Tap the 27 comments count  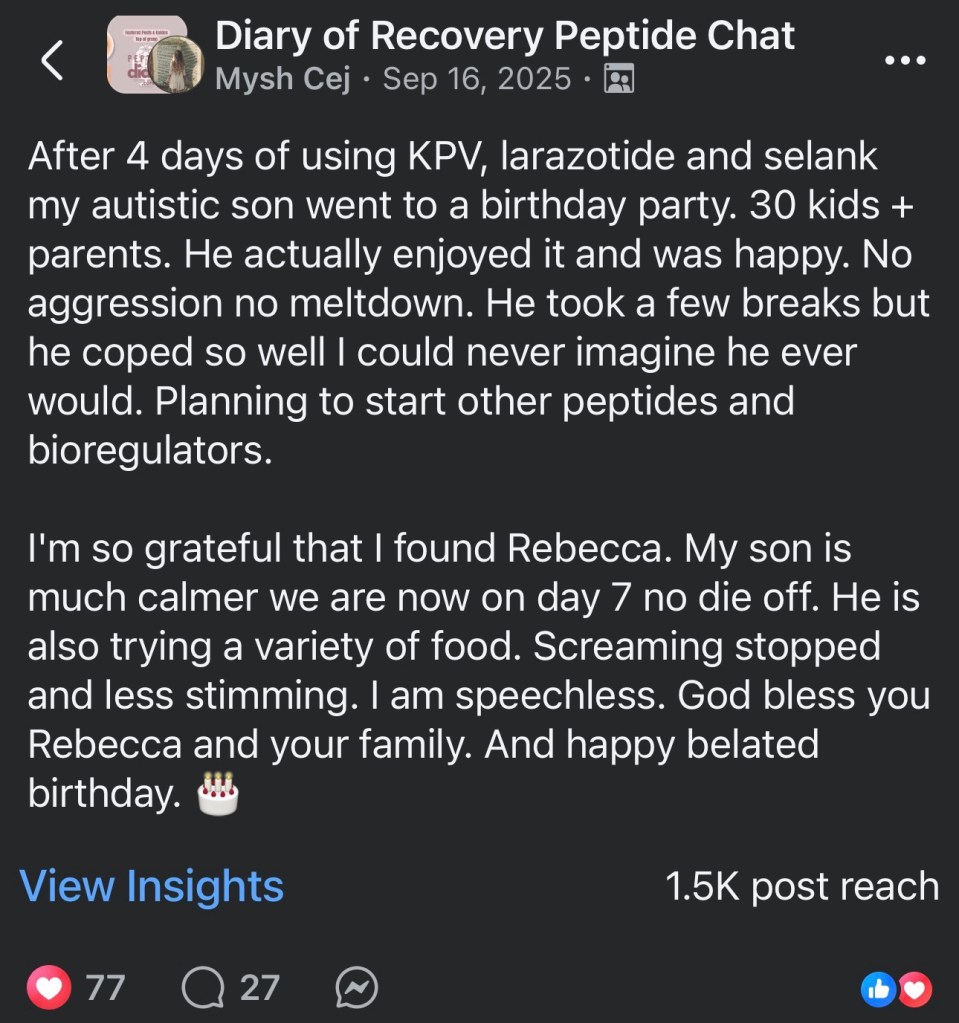pos(260,988)
